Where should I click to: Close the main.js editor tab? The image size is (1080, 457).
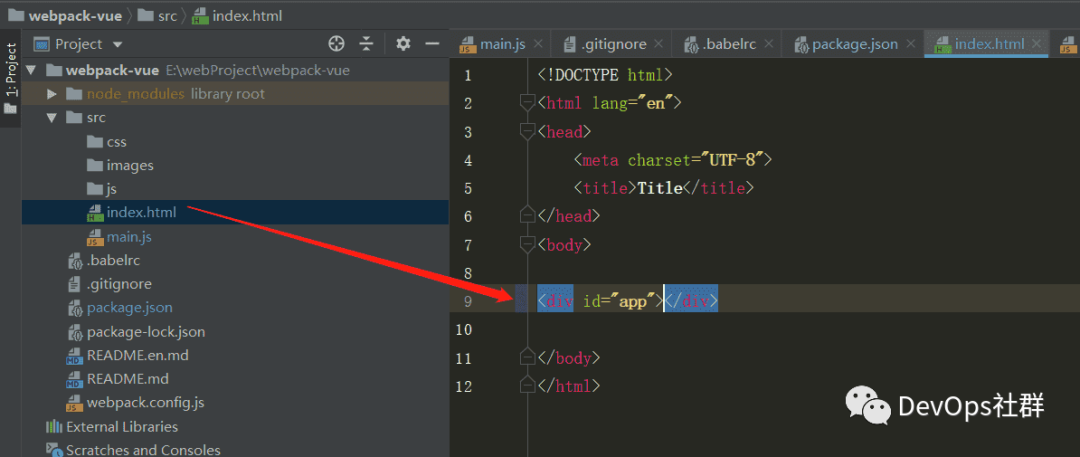coord(538,45)
